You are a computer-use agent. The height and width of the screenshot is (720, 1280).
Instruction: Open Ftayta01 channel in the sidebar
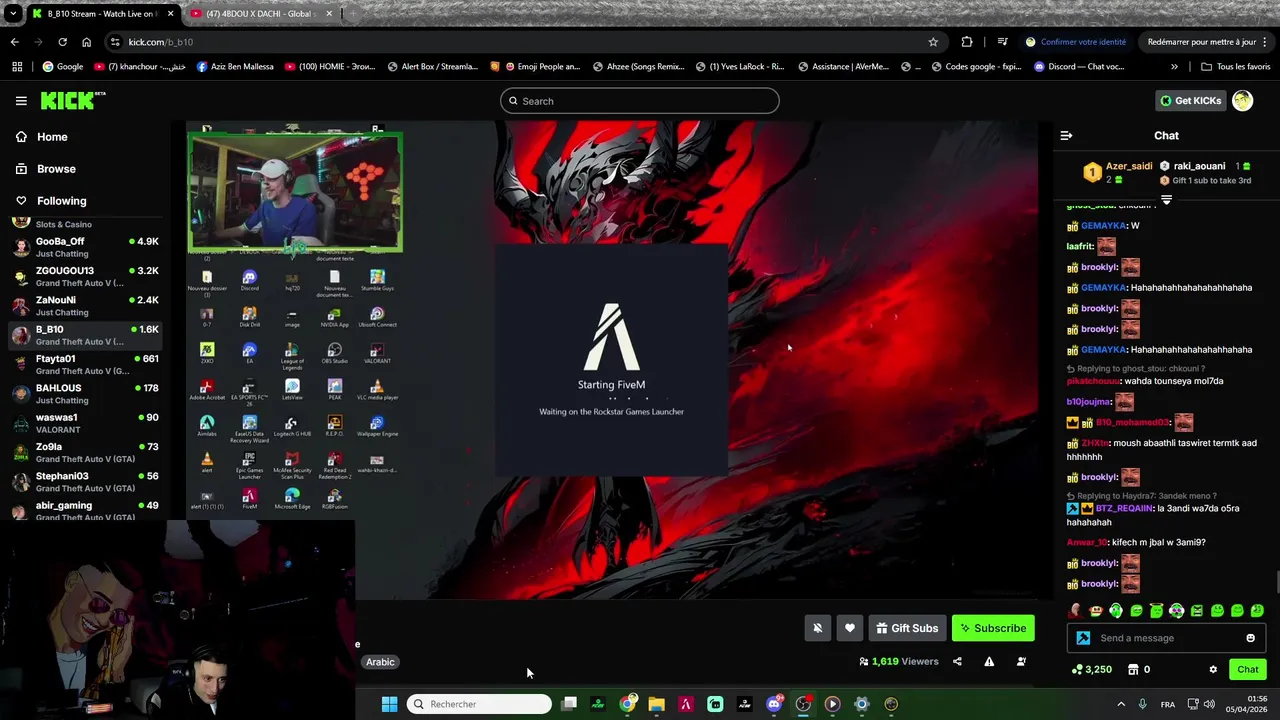[x=86, y=364]
